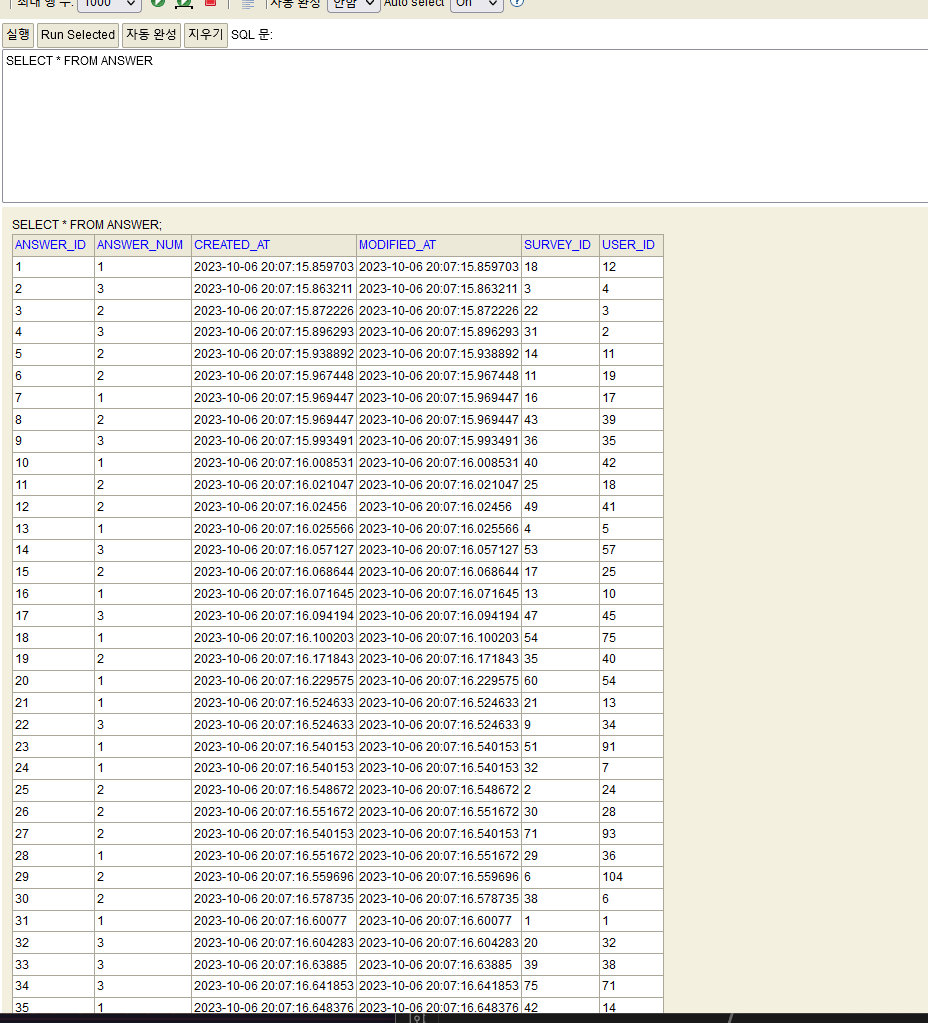The image size is (928, 1023).
Task: Click CREATED_AT cell '2023-10-06 20:07:16.100203'
Action: pyautogui.click(x=273, y=637)
